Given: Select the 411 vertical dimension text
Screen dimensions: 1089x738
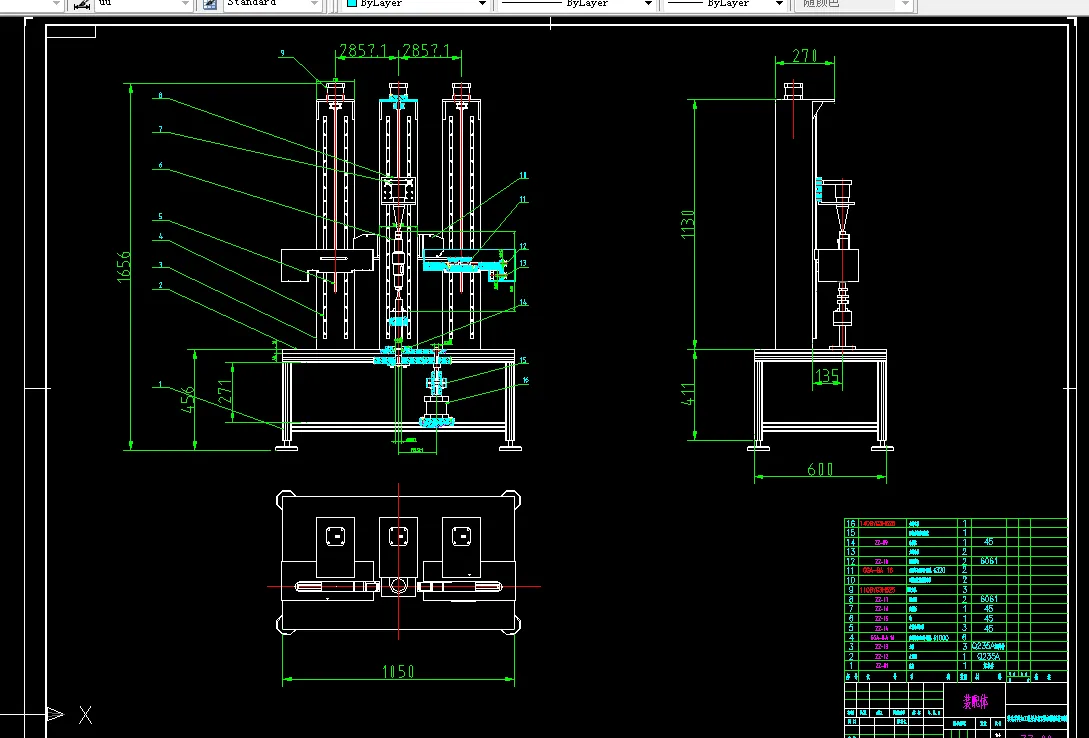Looking at the screenshot, I should coord(688,394).
